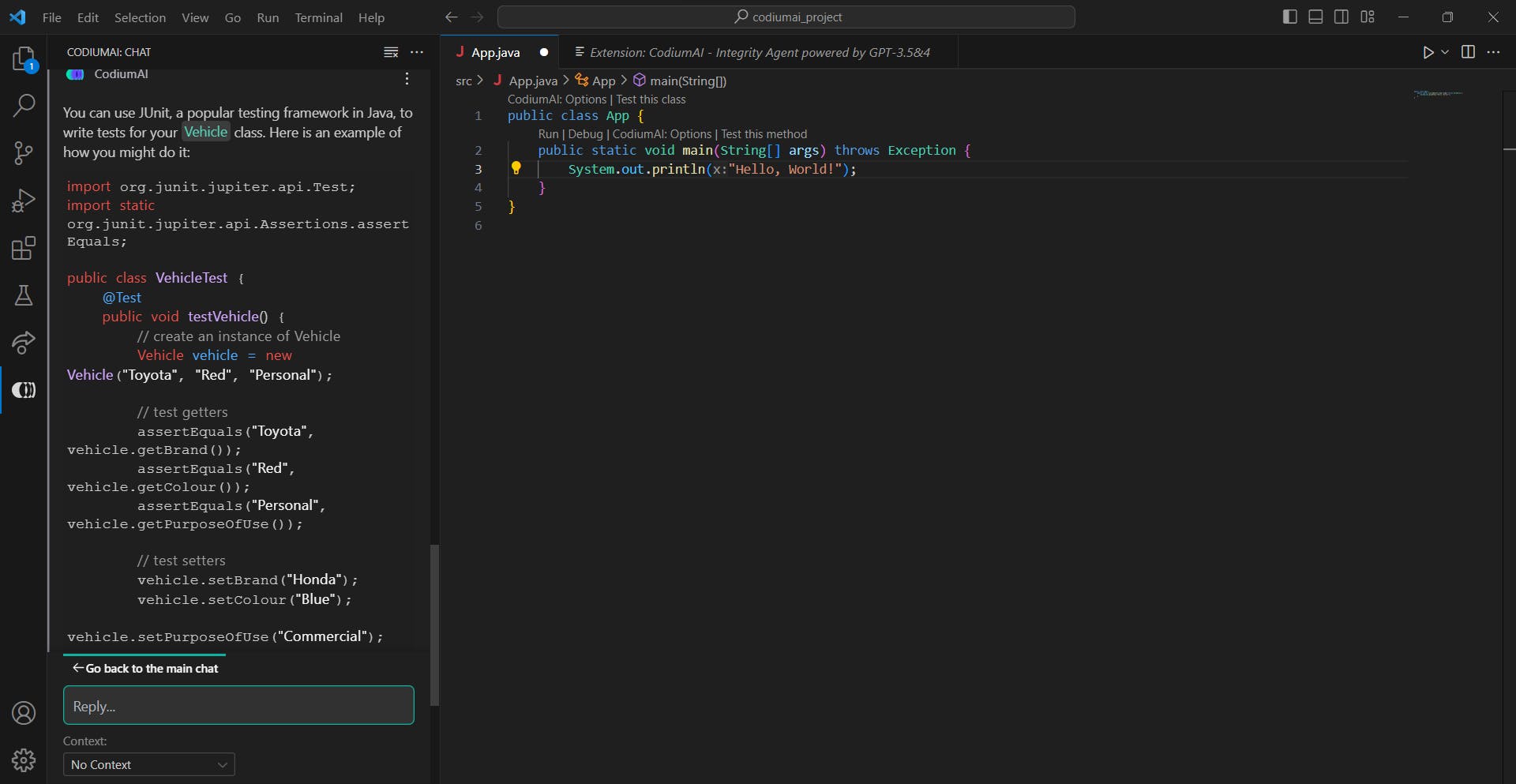Viewport: 1516px width, 784px height.
Task: Click in the Reply input field
Action: tap(238, 705)
